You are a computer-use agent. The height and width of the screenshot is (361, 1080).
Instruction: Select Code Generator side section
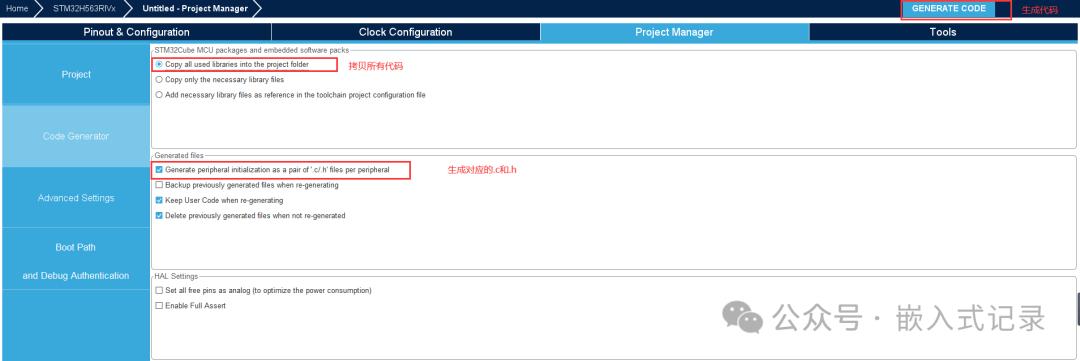click(x=76, y=136)
